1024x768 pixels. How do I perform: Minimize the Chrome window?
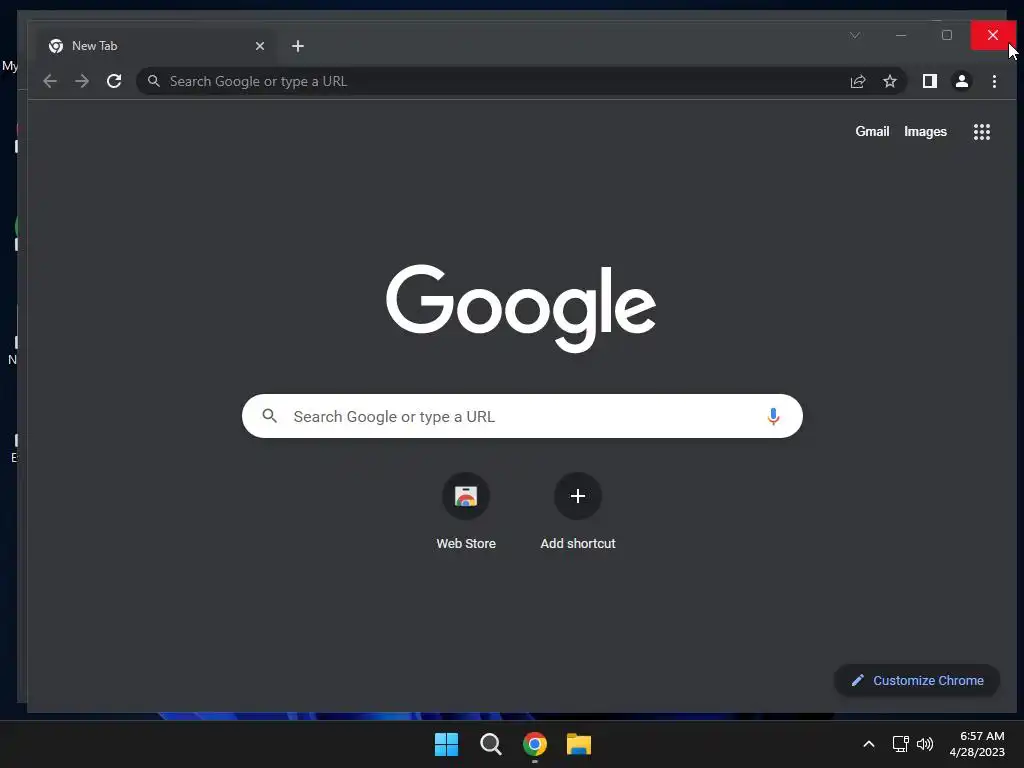pos(901,35)
